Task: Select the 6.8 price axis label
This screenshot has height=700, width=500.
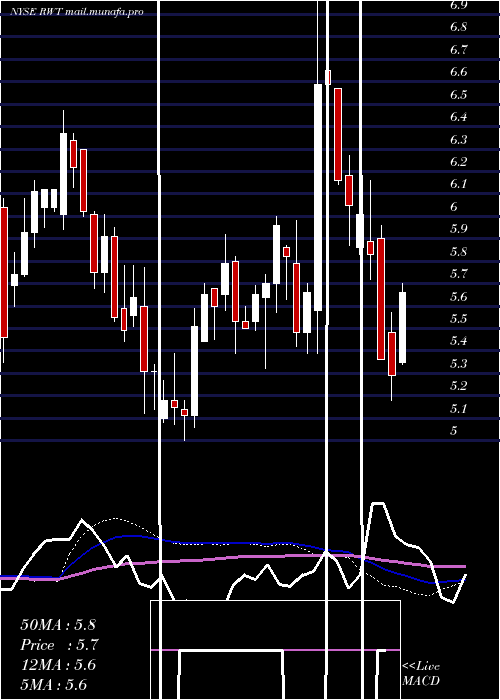Action: click(459, 27)
